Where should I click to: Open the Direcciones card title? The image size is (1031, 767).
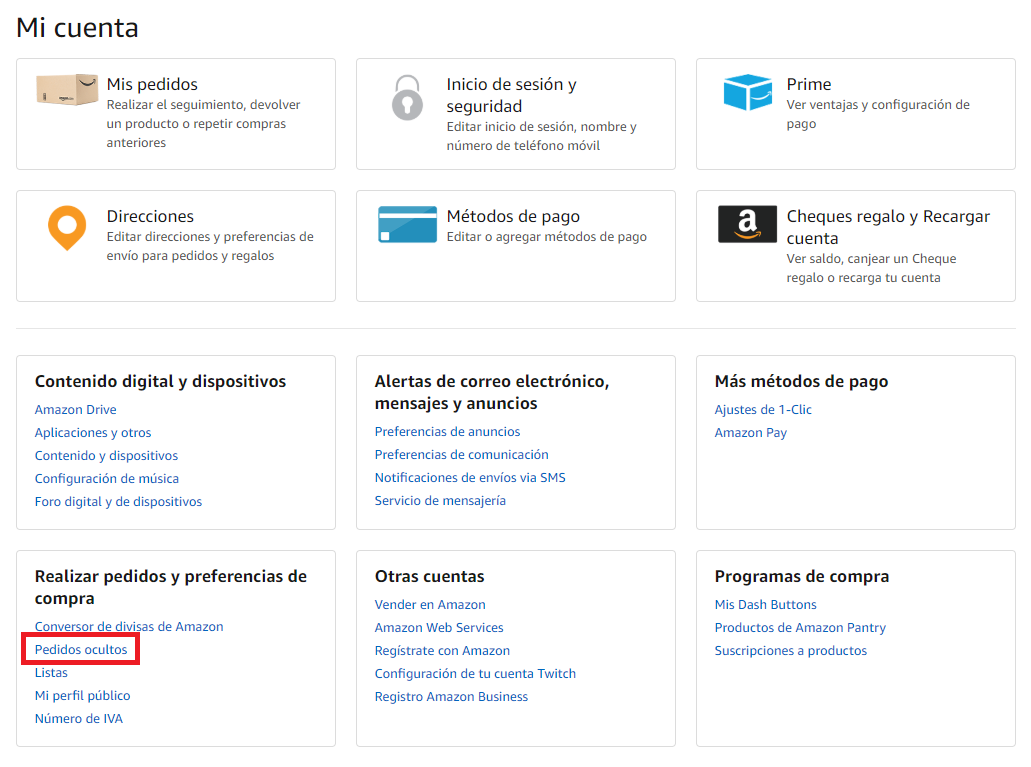pyautogui.click(x=150, y=216)
